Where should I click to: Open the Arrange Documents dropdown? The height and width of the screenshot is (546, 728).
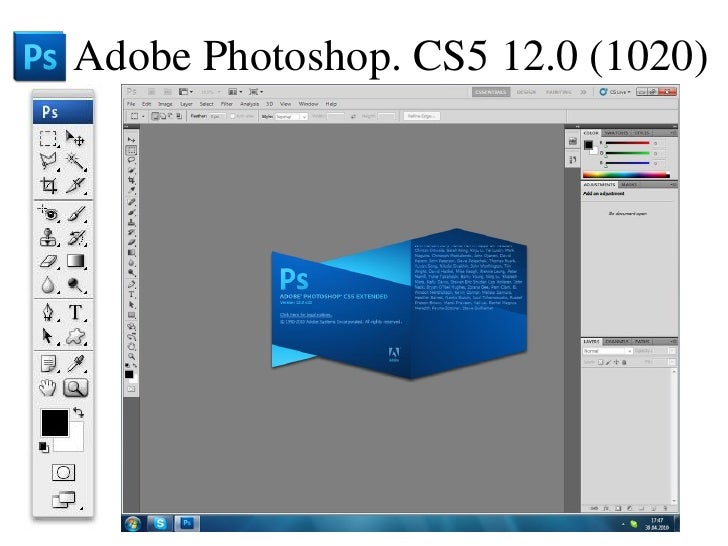235,92
